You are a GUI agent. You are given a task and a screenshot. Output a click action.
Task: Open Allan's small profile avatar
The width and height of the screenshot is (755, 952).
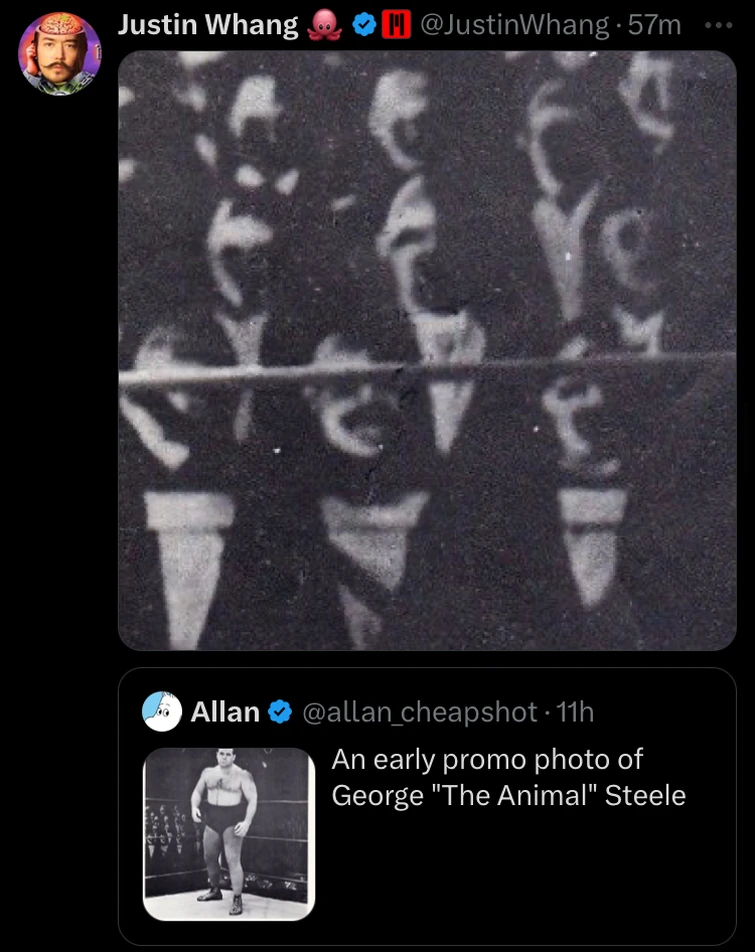(161, 712)
